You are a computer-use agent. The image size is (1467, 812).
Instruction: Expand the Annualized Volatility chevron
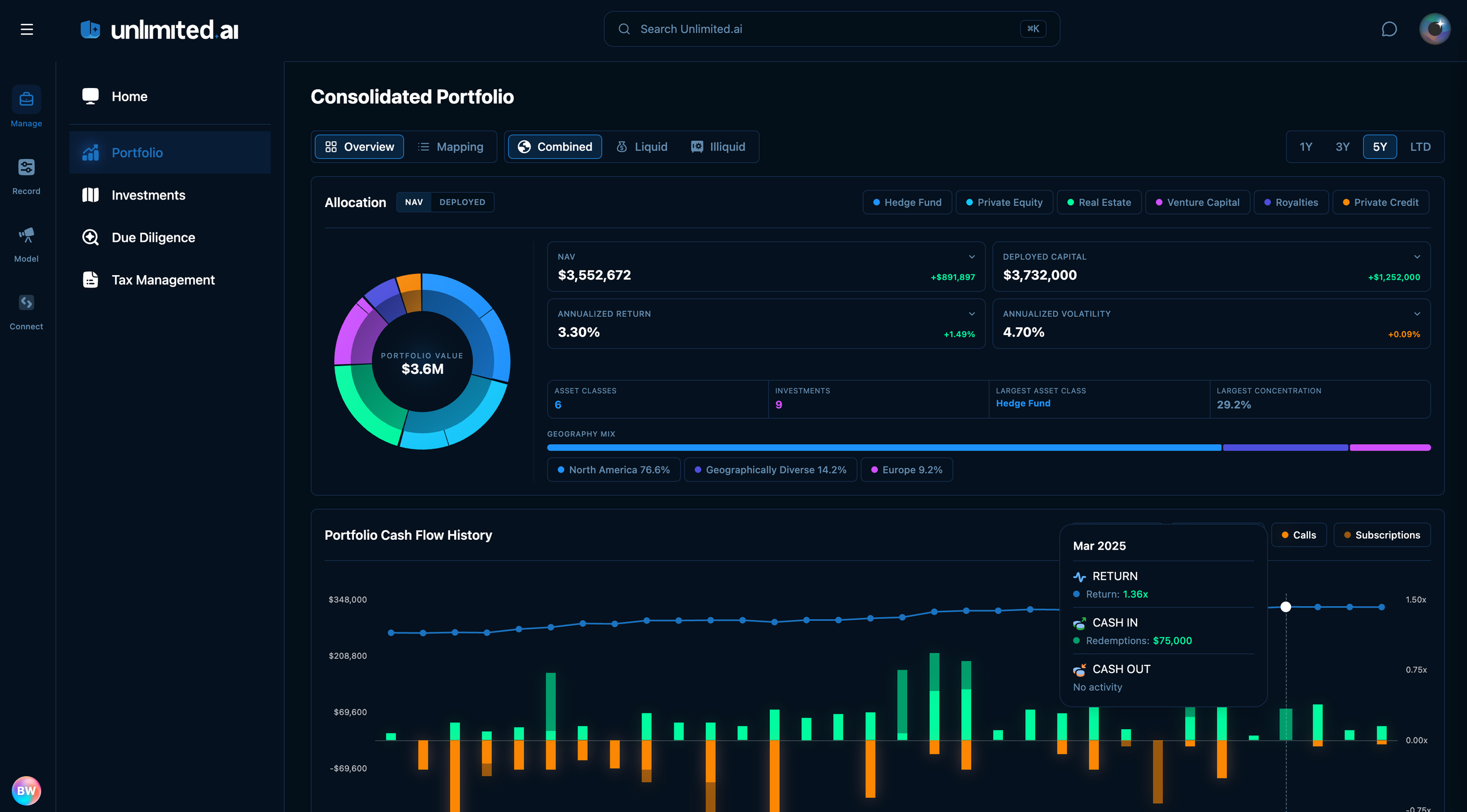(1417, 314)
